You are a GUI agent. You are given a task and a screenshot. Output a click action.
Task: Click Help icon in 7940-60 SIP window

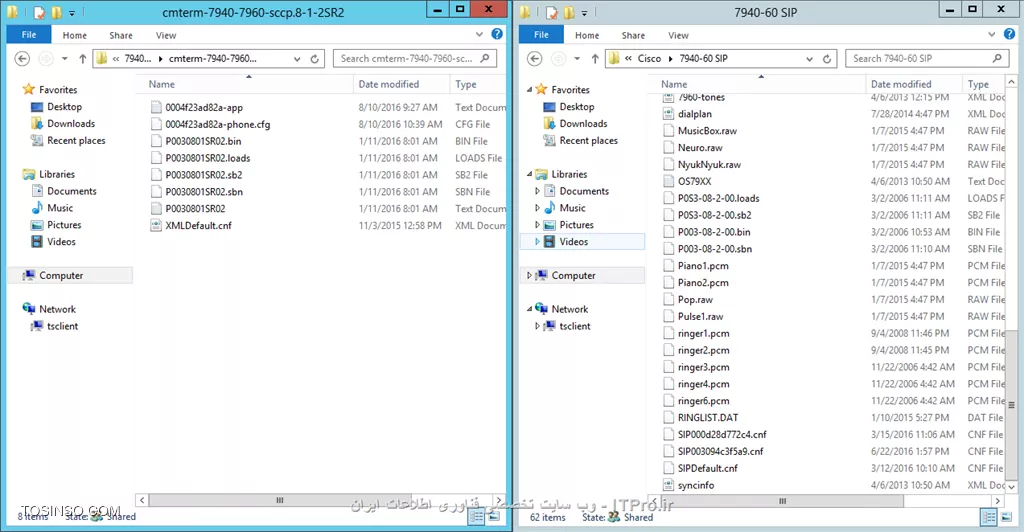click(1009, 34)
